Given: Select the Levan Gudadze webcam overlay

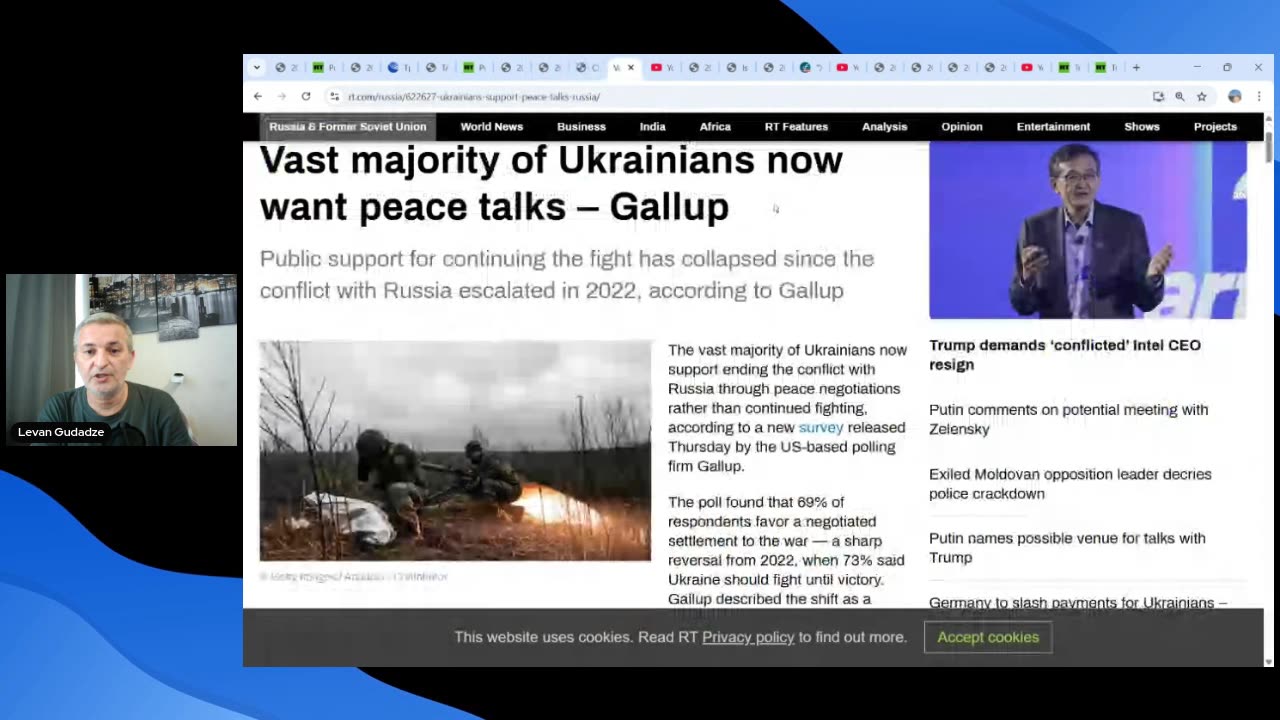Looking at the screenshot, I should tap(121, 360).
